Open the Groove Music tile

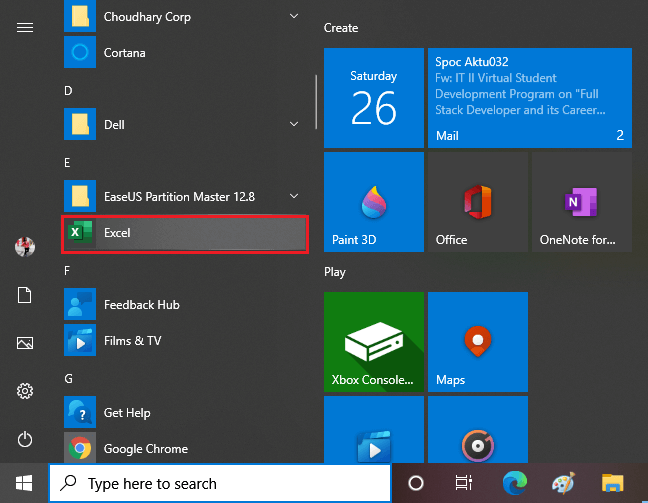coord(478,429)
